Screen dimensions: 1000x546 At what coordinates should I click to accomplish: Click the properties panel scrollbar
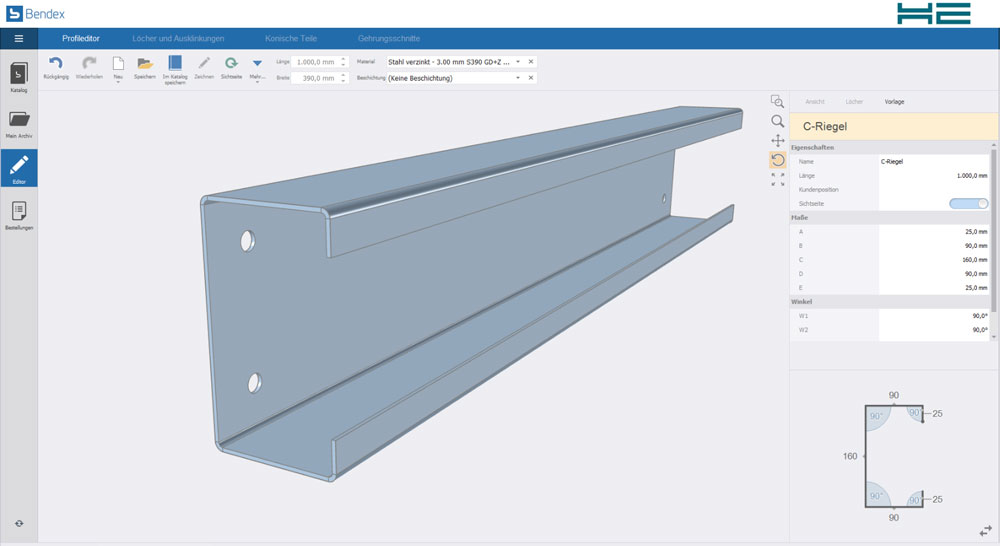993,230
